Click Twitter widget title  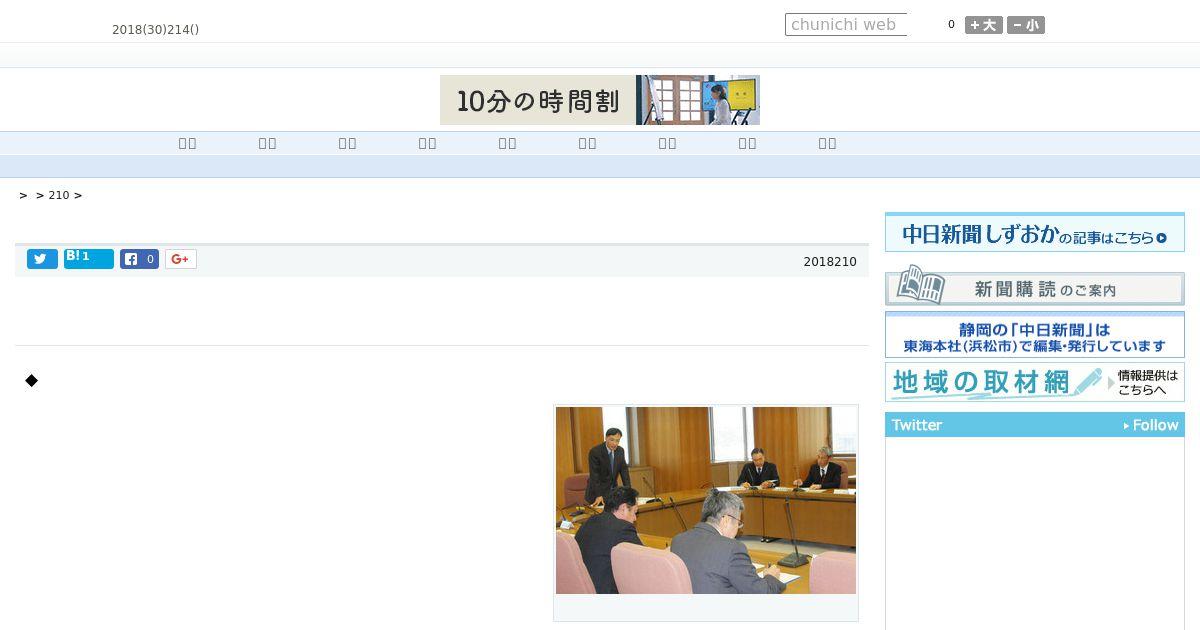click(917, 425)
